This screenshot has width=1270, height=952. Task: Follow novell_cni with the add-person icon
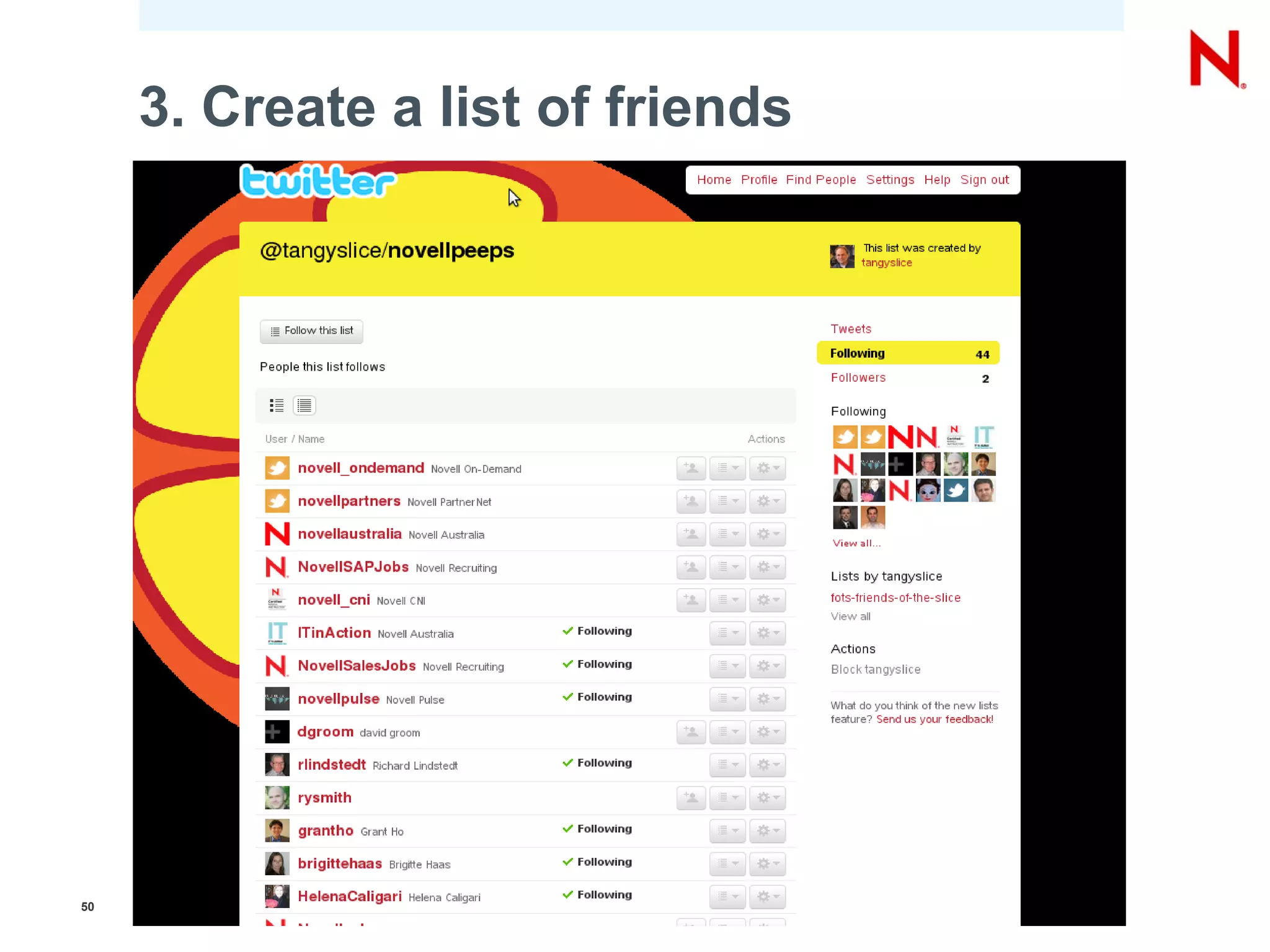(691, 599)
